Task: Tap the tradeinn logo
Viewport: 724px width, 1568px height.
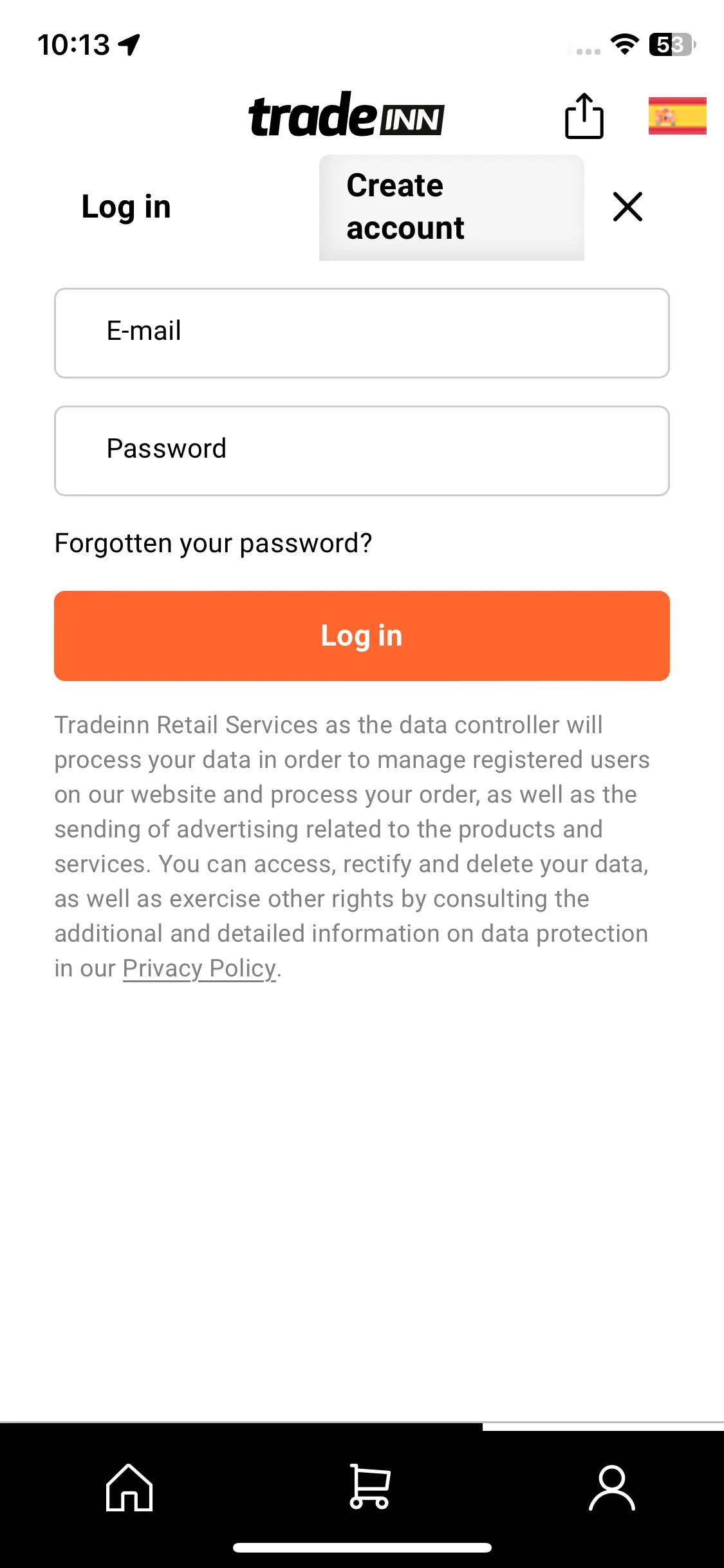Action: point(346,115)
